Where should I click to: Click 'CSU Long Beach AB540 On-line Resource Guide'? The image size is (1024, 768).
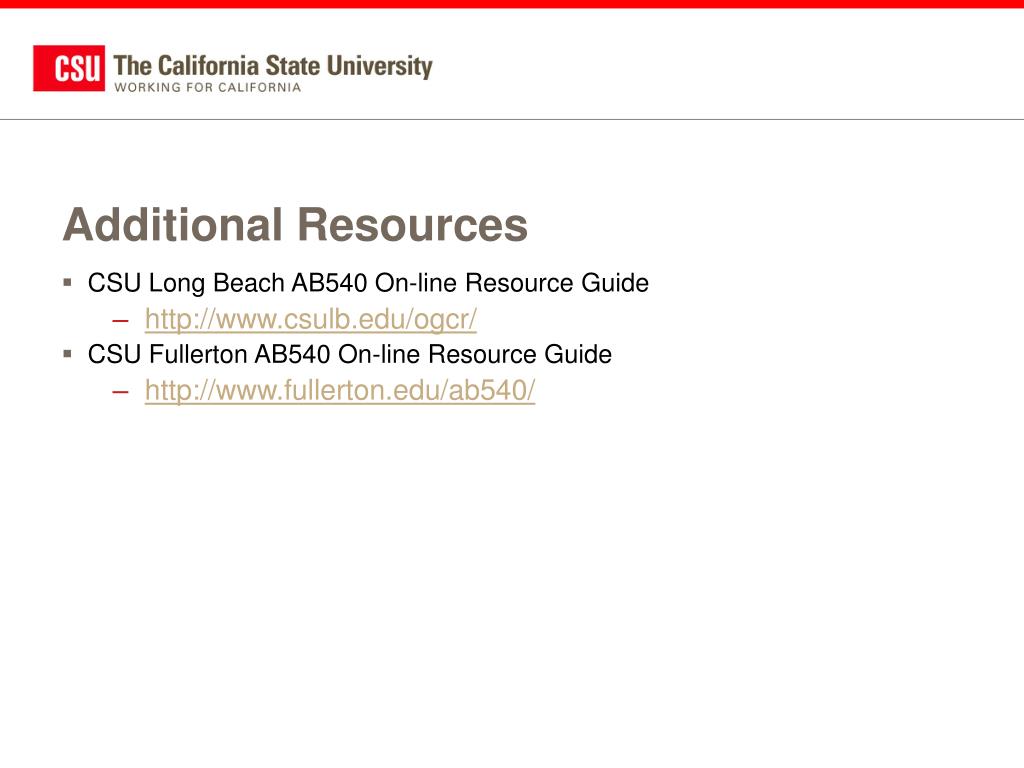pyautogui.click(x=368, y=283)
